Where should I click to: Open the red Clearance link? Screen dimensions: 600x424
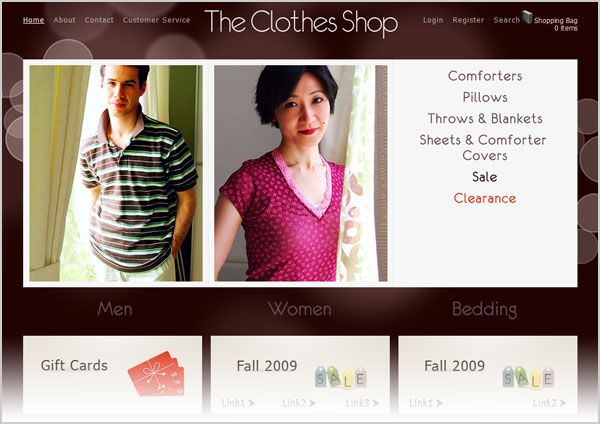(485, 198)
